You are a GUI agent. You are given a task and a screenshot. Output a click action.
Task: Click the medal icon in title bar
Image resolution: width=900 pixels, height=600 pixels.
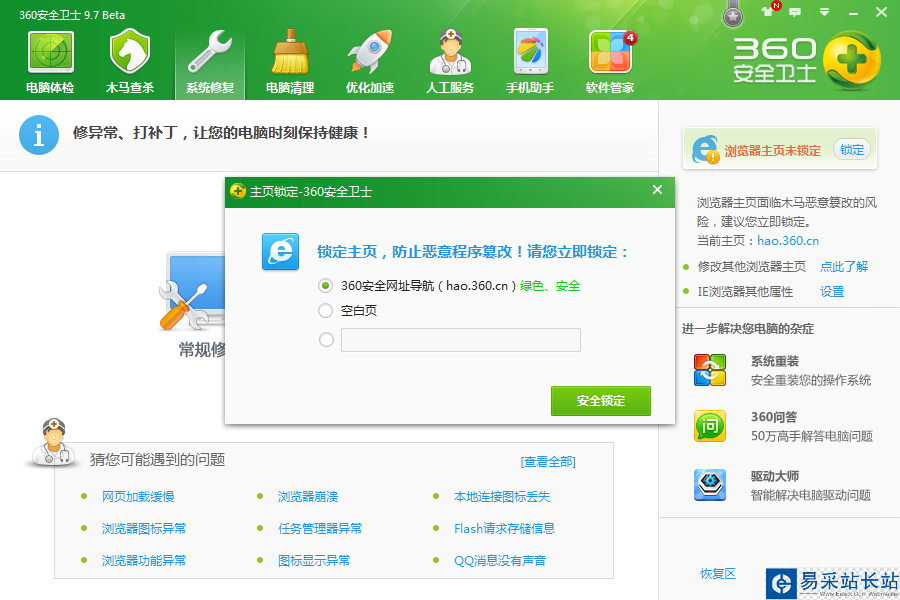pyautogui.click(x=732, y=14)
